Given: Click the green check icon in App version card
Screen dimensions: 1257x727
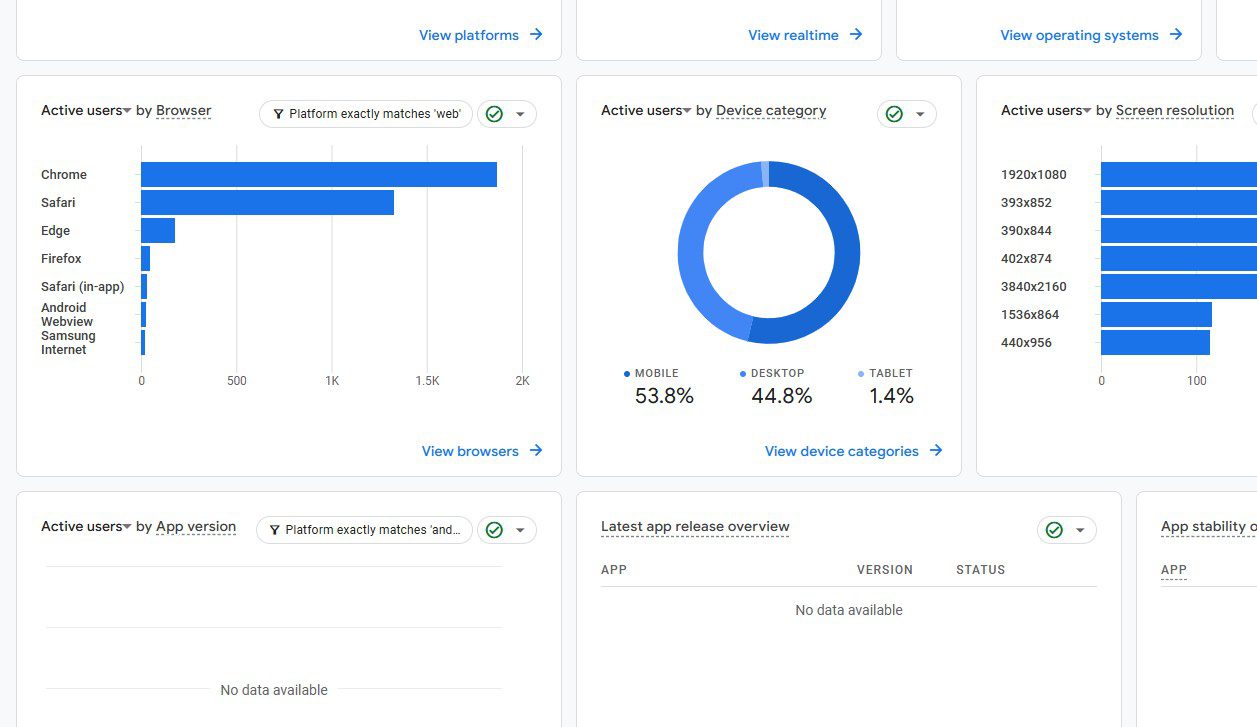Looking at the screenshot, I should (x=494, y=530).
